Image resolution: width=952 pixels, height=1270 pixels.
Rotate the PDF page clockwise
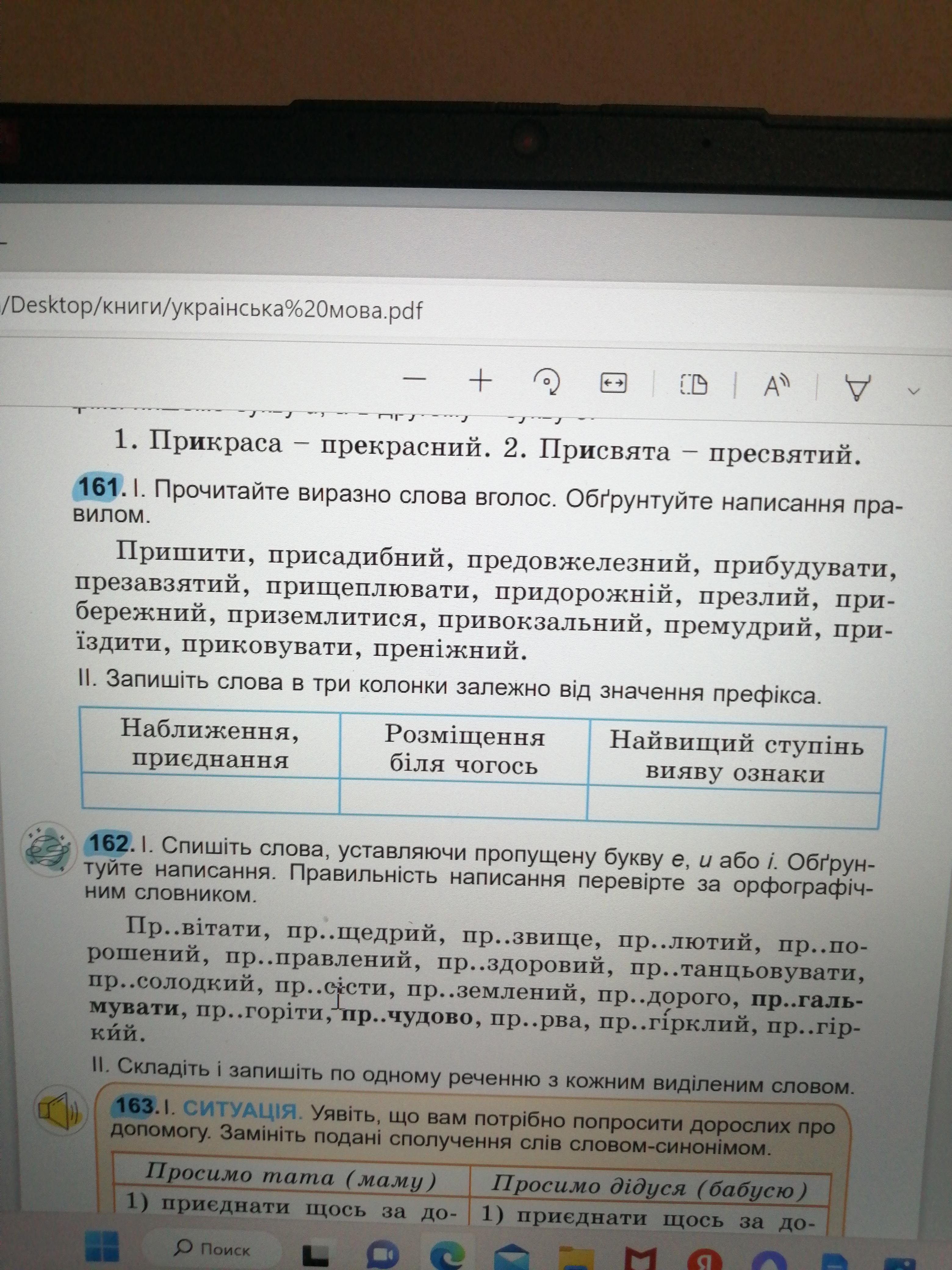coord(547,382)
